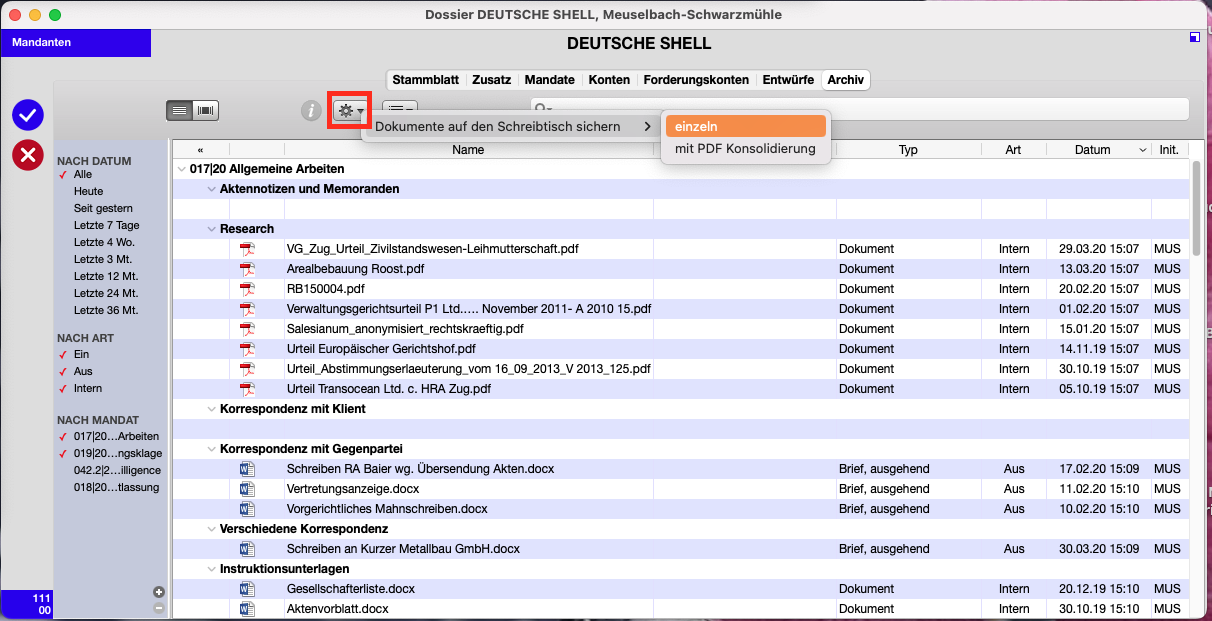Open the Forderungskonten tab
Viewport: 1212px width, 621px height.
tap(696, 80)
